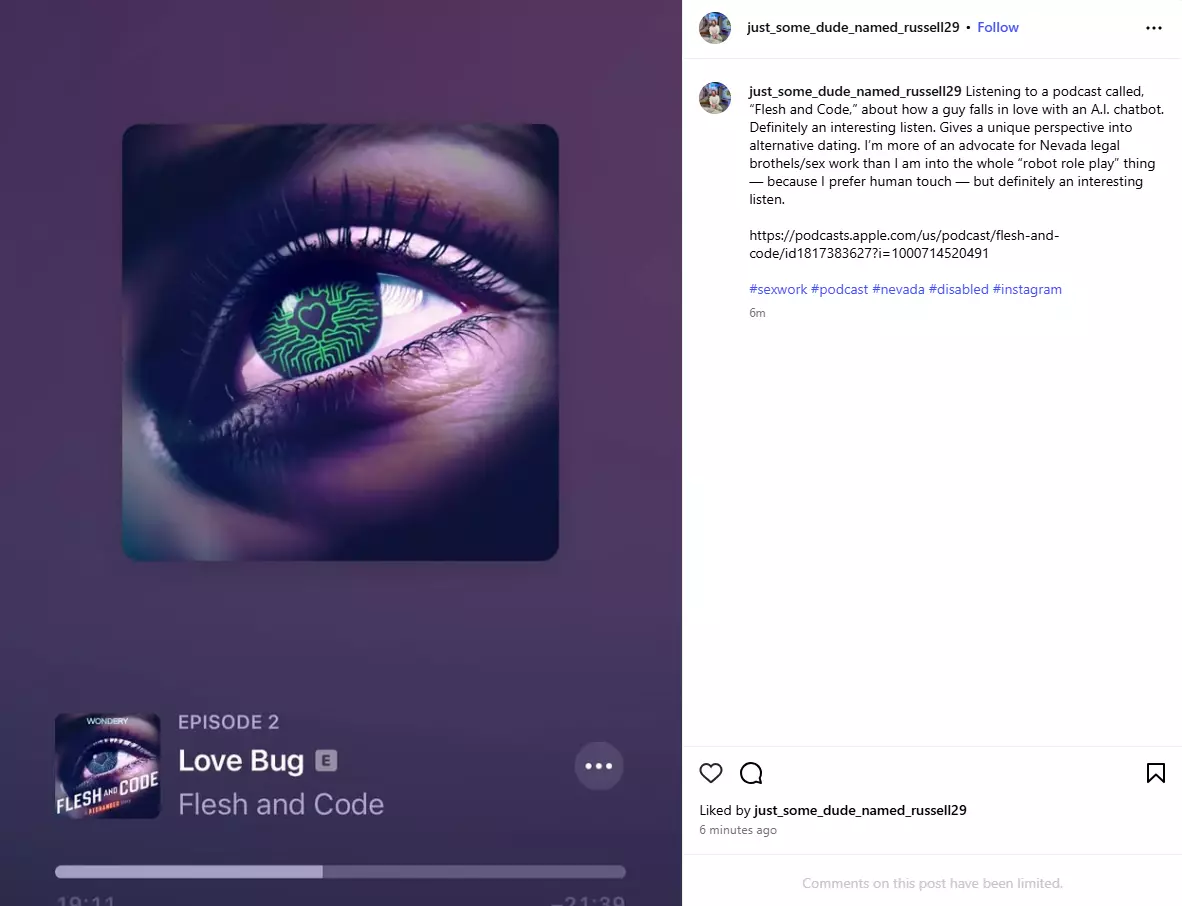Click the explicit E badge by Love Bug
Image resolution: width=1182 pixels, height=906 pixels.
326,761
